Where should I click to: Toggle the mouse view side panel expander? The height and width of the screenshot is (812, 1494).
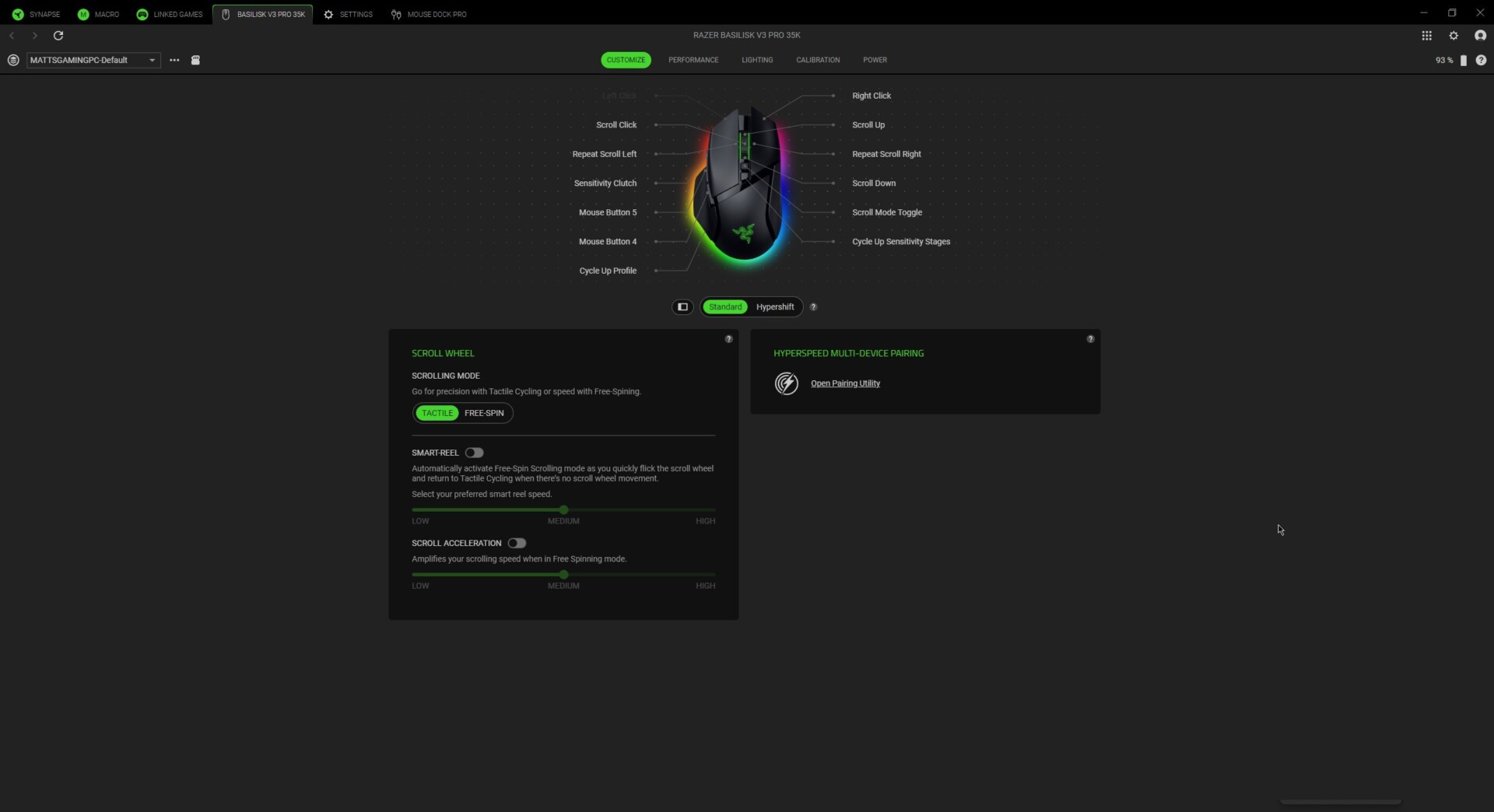pyautogui.click(x=682, y=306)
